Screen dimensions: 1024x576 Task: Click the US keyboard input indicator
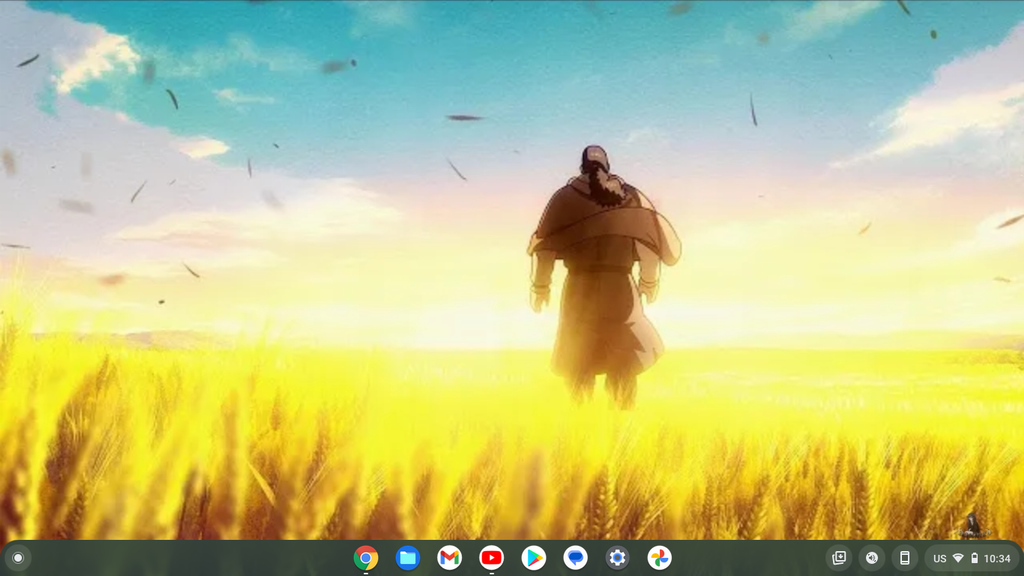click(939, 558)
